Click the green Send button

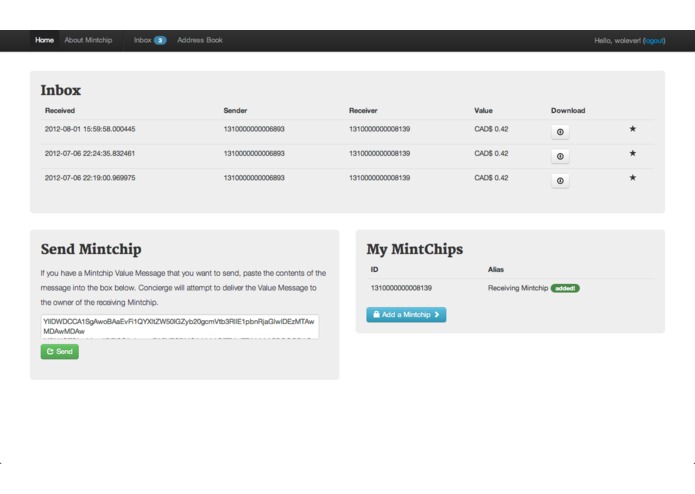(60, 352)
